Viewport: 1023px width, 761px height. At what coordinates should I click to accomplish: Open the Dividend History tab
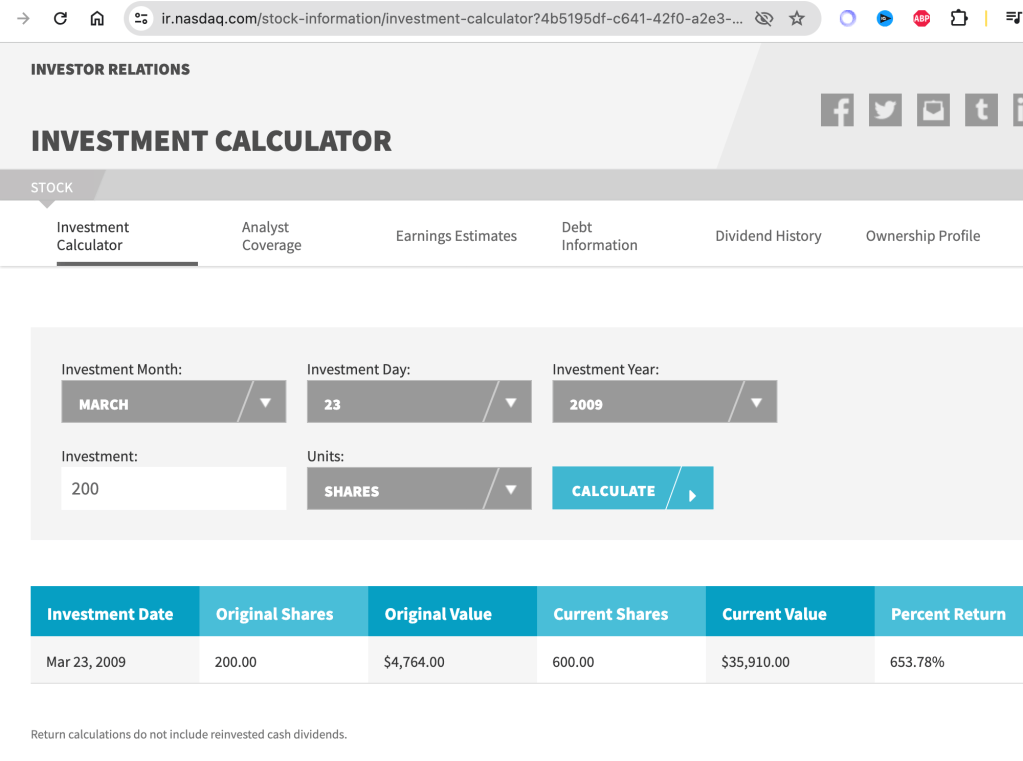(768, 236)
